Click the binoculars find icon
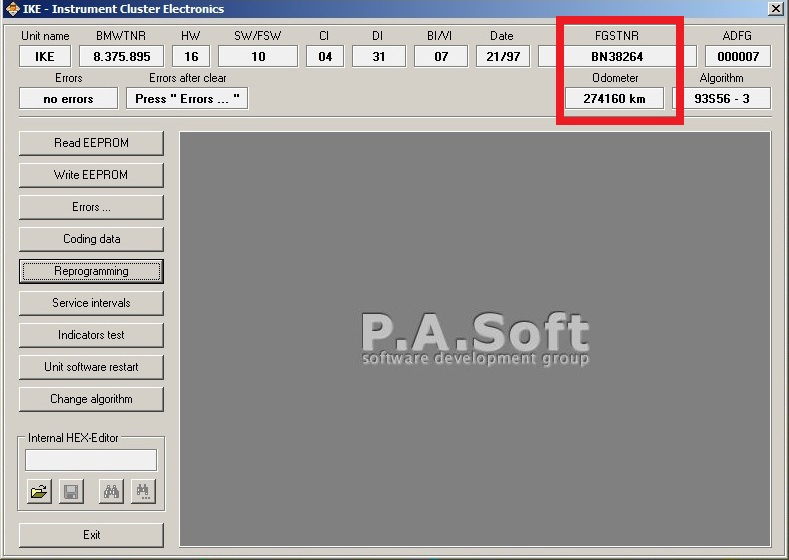The width and height of the screenshot is (789, 560). point(111,491)
